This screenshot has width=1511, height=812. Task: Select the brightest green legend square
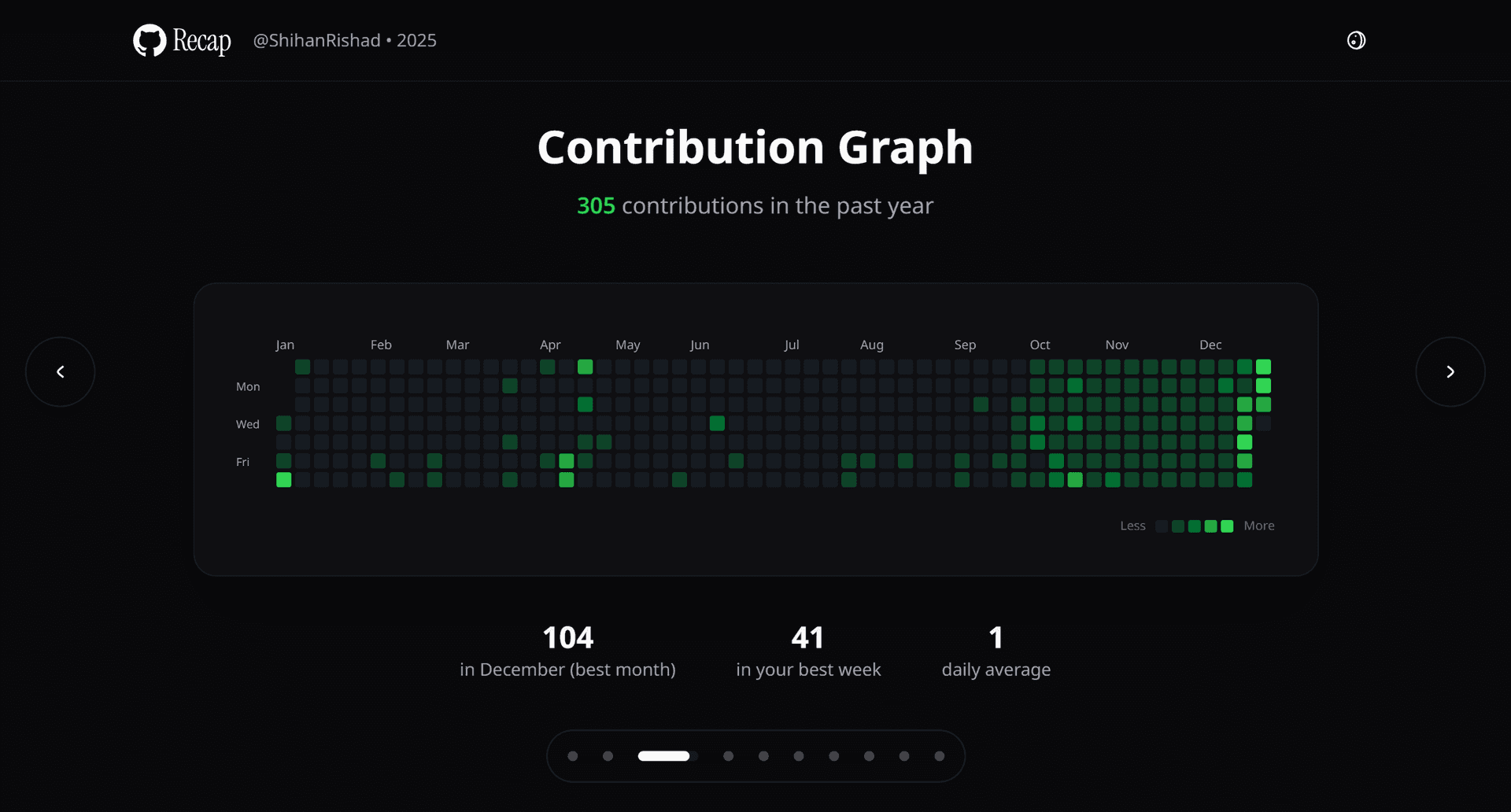coord(1228,526)
